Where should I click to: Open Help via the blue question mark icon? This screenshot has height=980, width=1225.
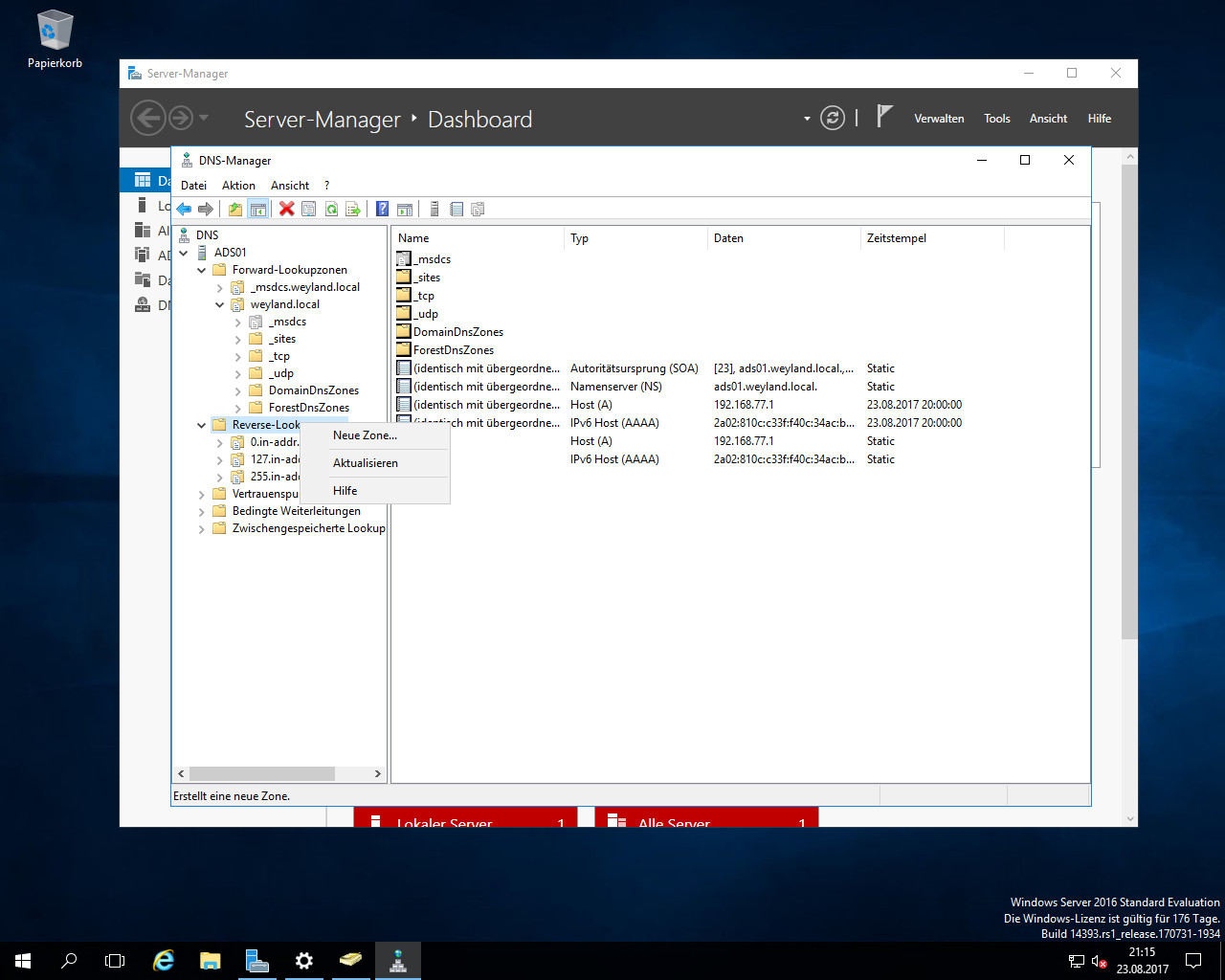coord(382,209)
